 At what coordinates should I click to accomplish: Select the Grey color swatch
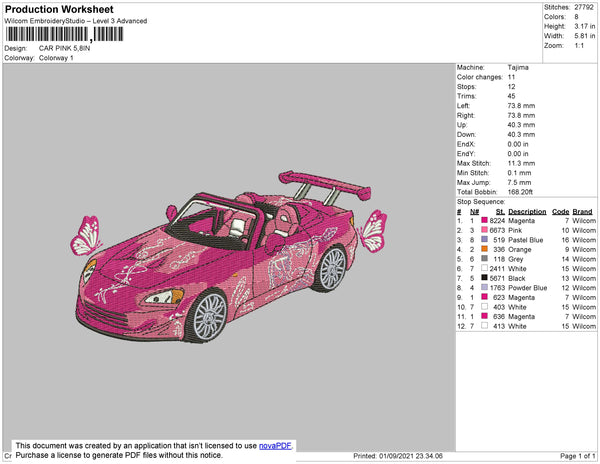485,259
